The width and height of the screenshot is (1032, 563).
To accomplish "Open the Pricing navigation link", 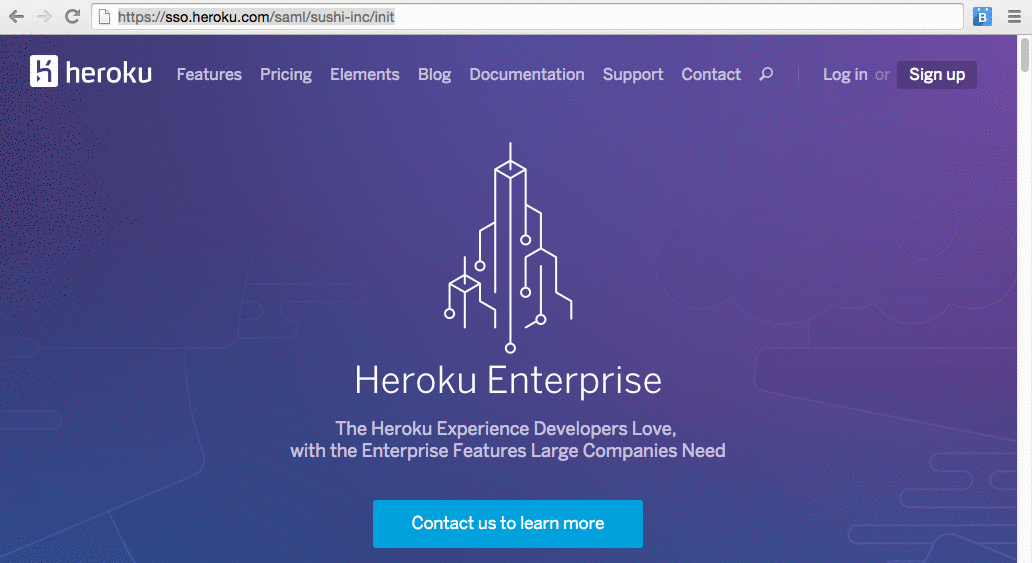I will (286, 74).
